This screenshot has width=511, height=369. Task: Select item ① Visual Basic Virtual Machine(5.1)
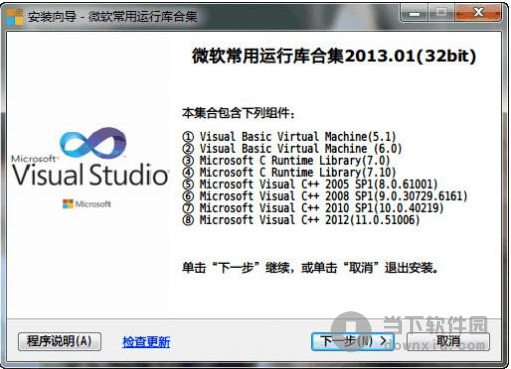pyautogui.click(x=289, y=137)
